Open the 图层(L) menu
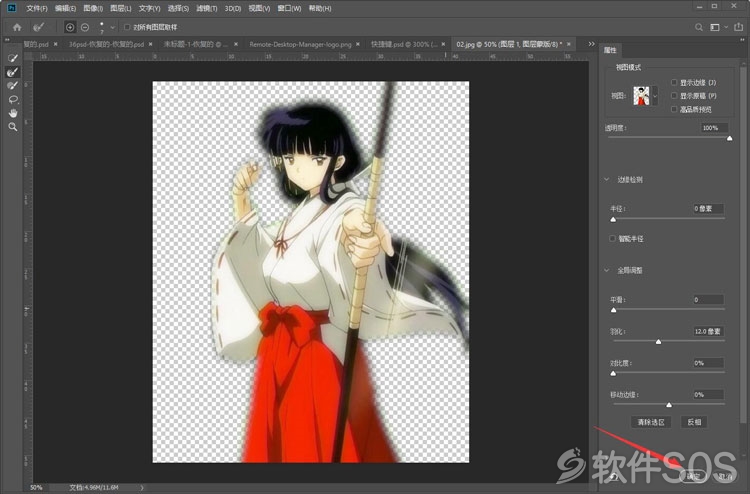This screenshot has width=750, height=494. coord(121,8)
